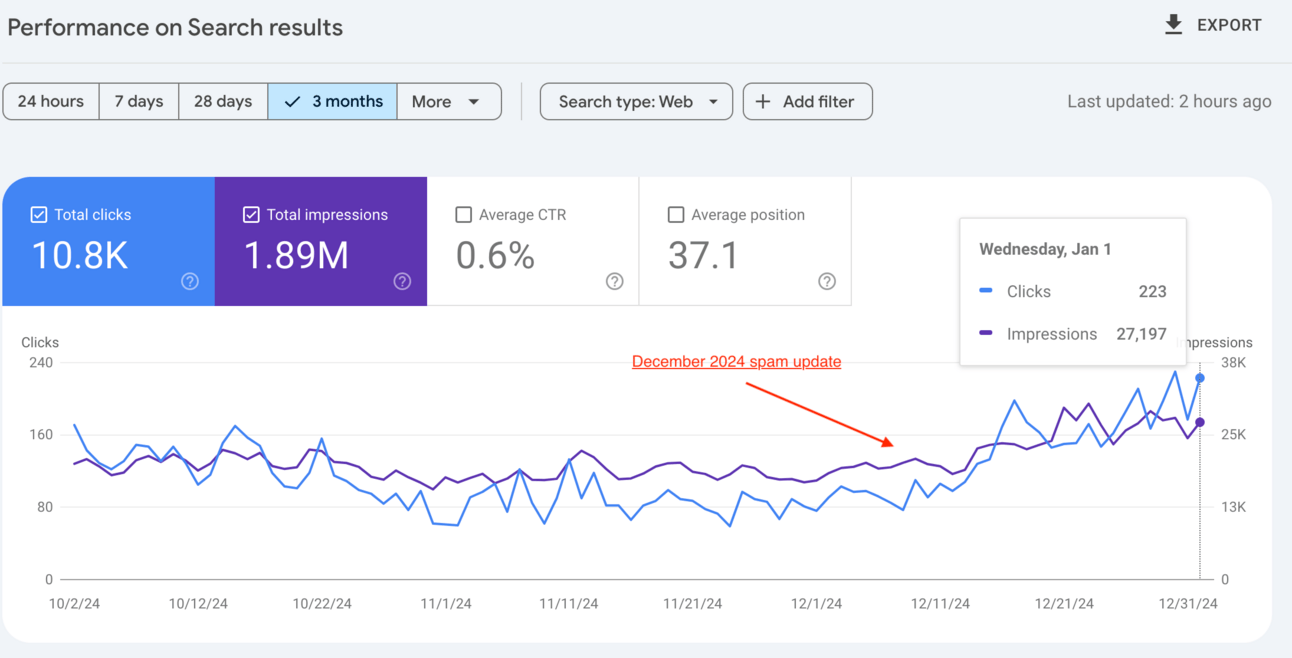This screenshot has width=1292, height=658.
Task: Click the Export download icon
Action: (x=1174, y=25)
